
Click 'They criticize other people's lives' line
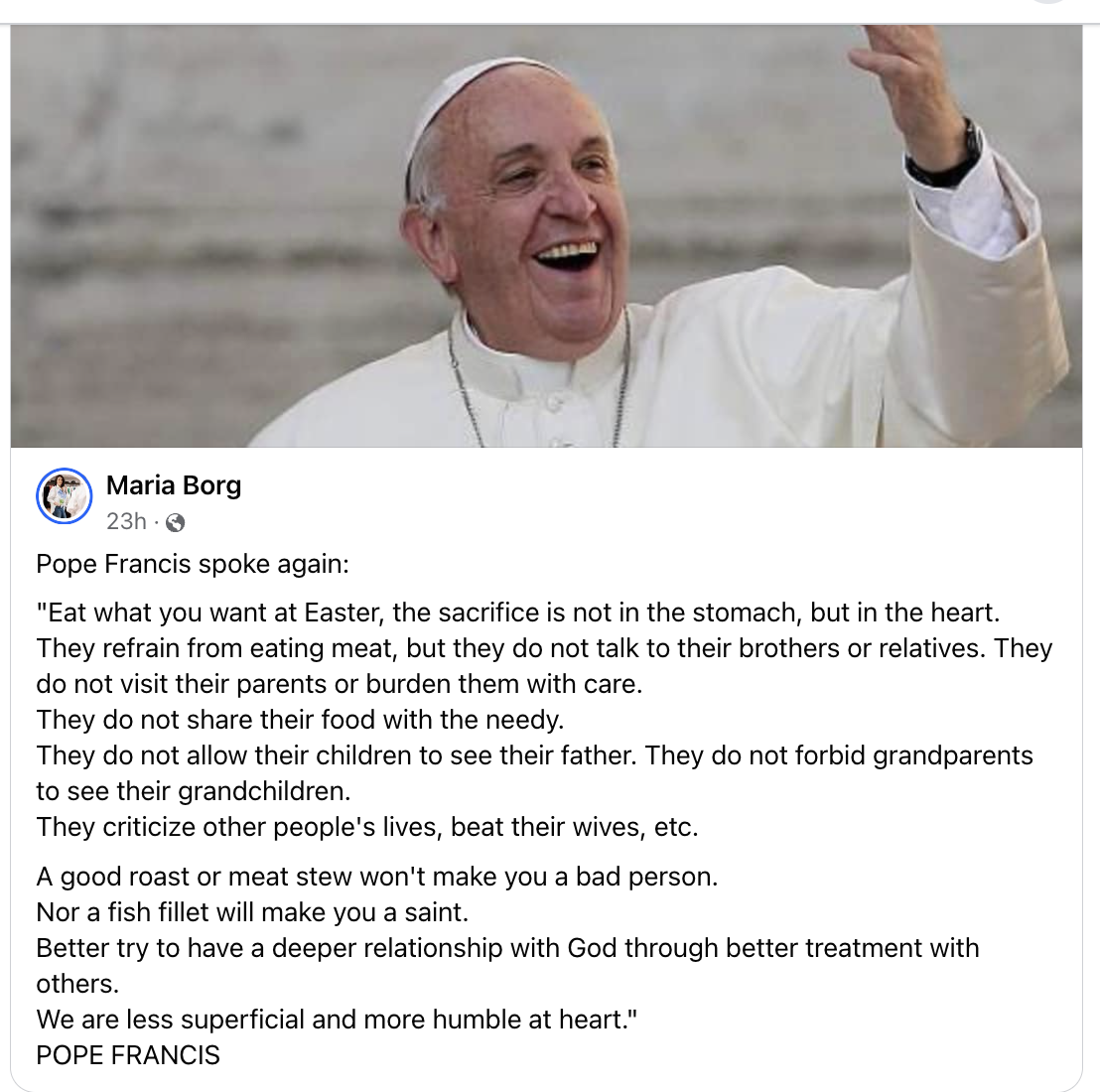tap(367, 827)
